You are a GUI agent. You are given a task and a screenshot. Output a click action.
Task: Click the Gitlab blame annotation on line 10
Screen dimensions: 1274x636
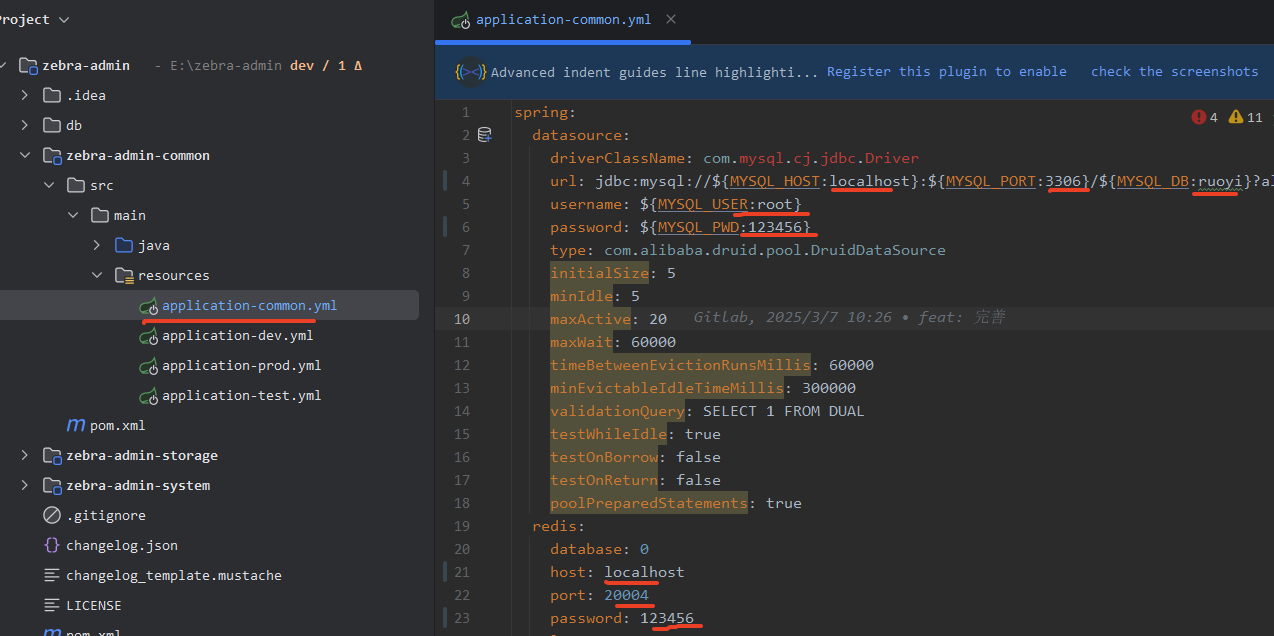(x=849, y=317)
